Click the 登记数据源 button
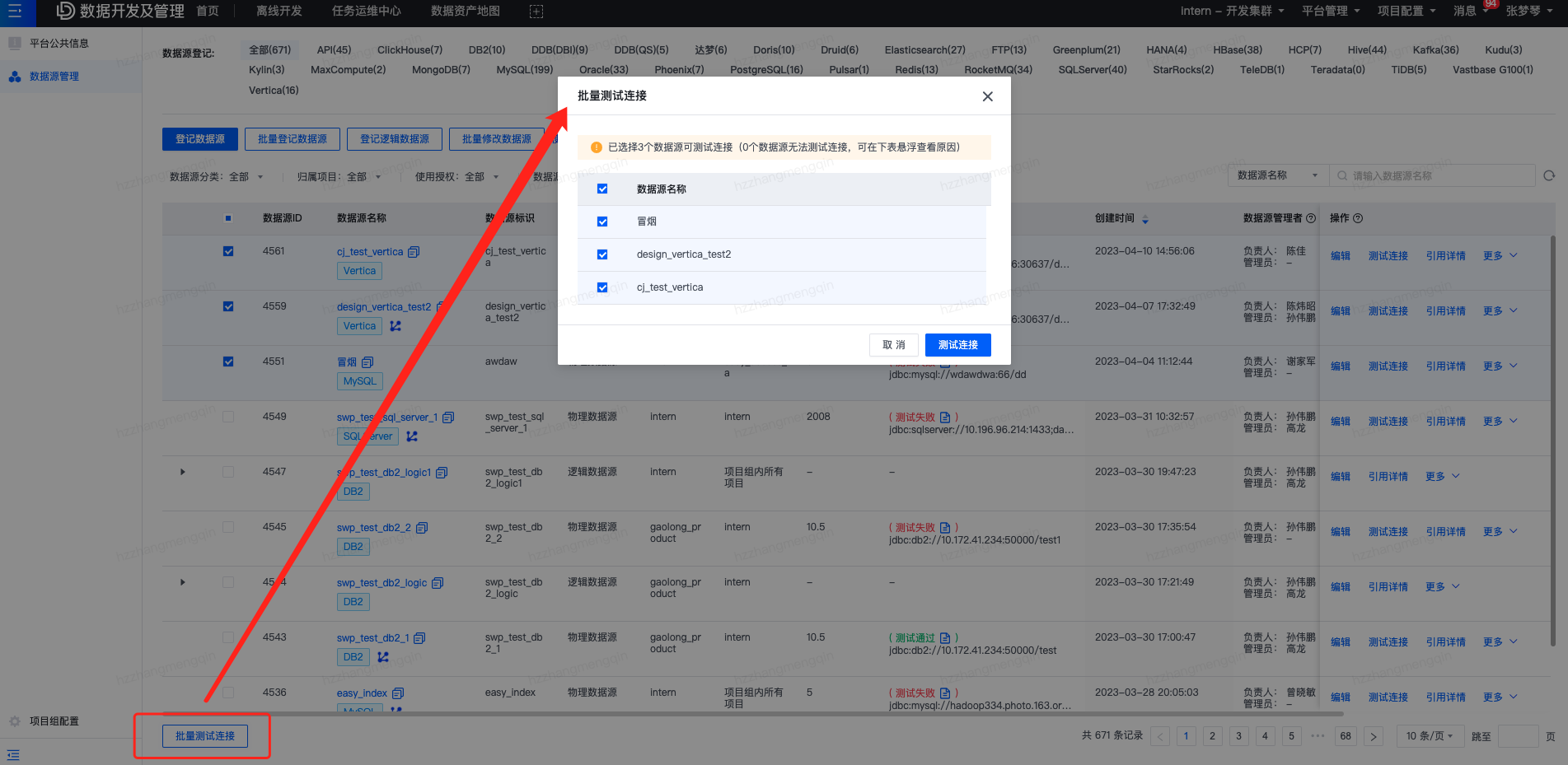The width and height of the screenshot is (1568, 765). pos(200,139)
